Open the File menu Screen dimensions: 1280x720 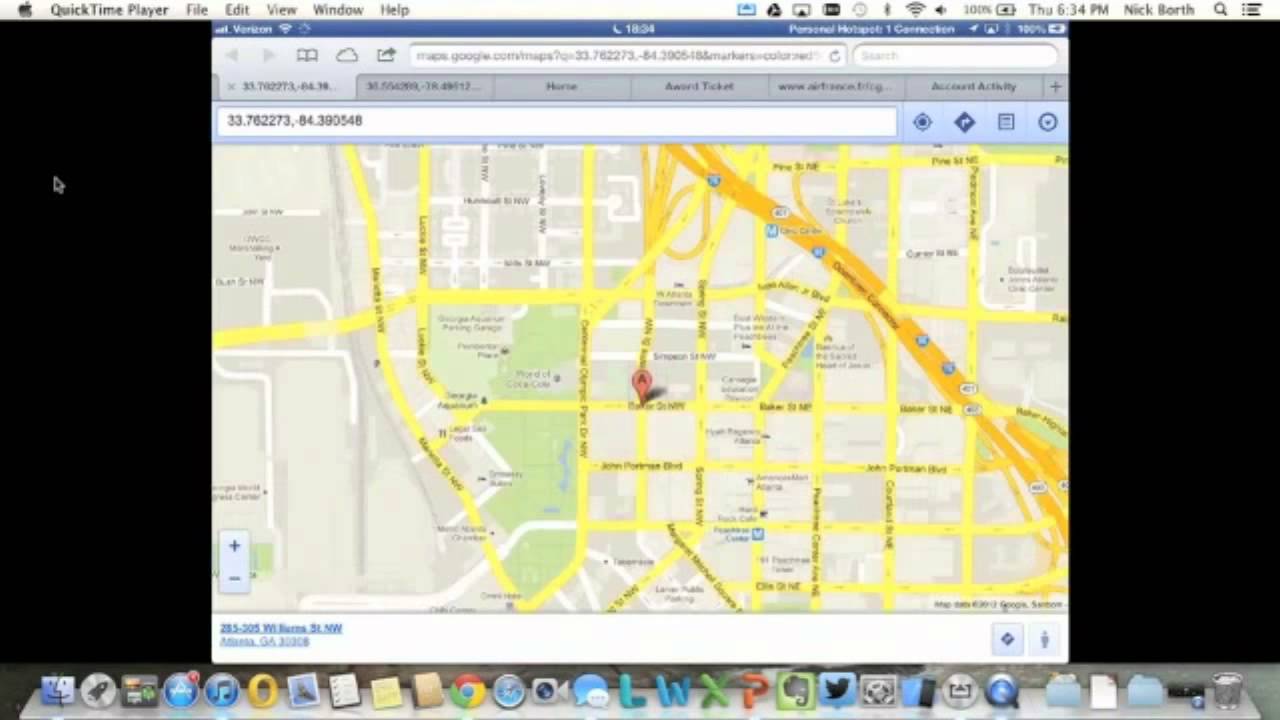(x=197, y=10)
